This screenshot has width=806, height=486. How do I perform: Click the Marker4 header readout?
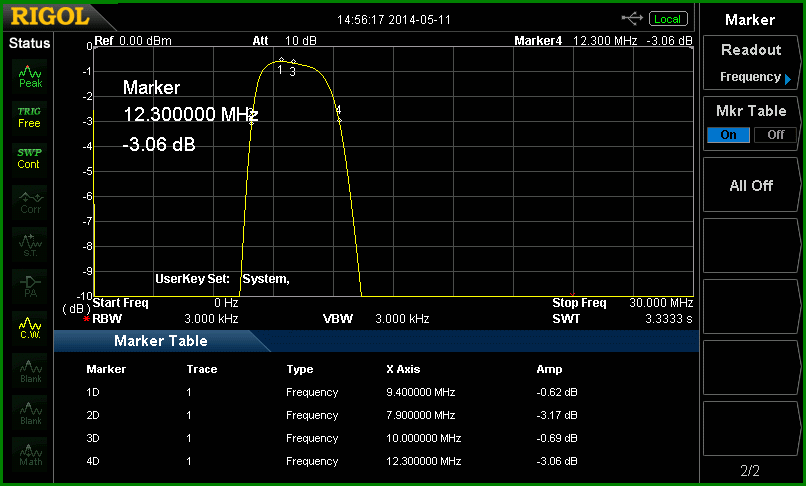(603, 41)
